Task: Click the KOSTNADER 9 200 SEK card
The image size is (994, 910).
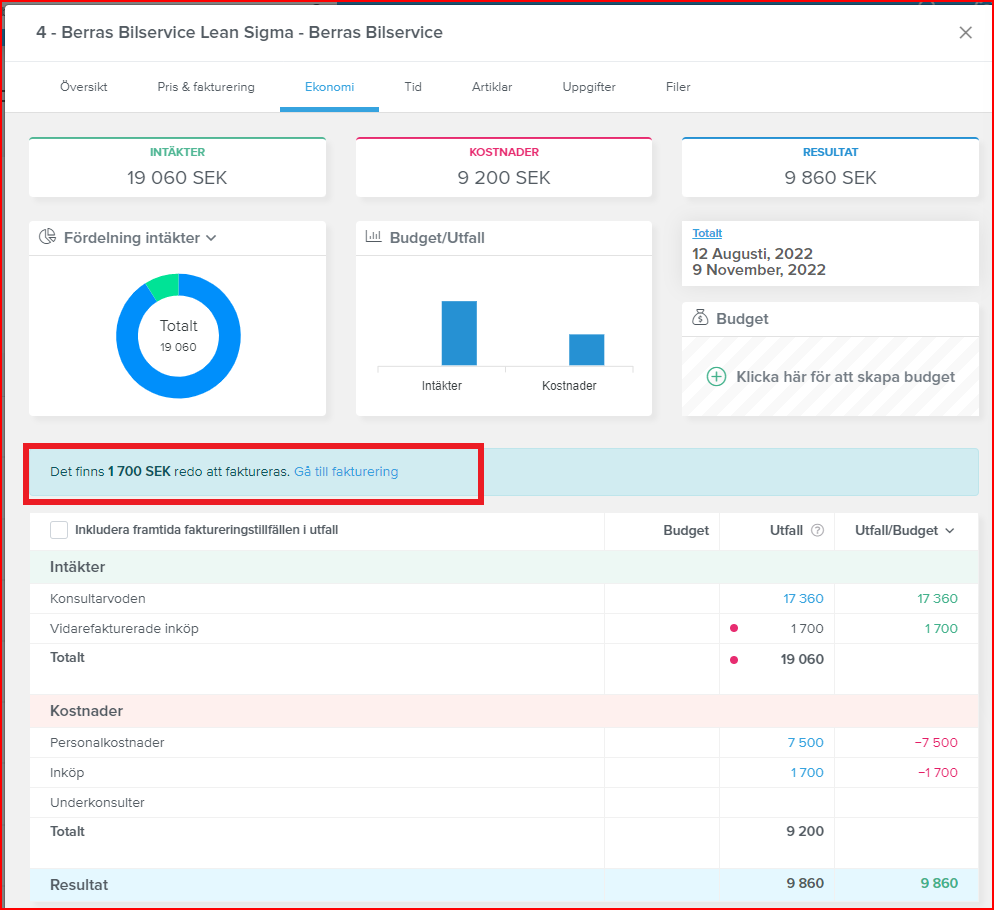Action: click(504, 167)
